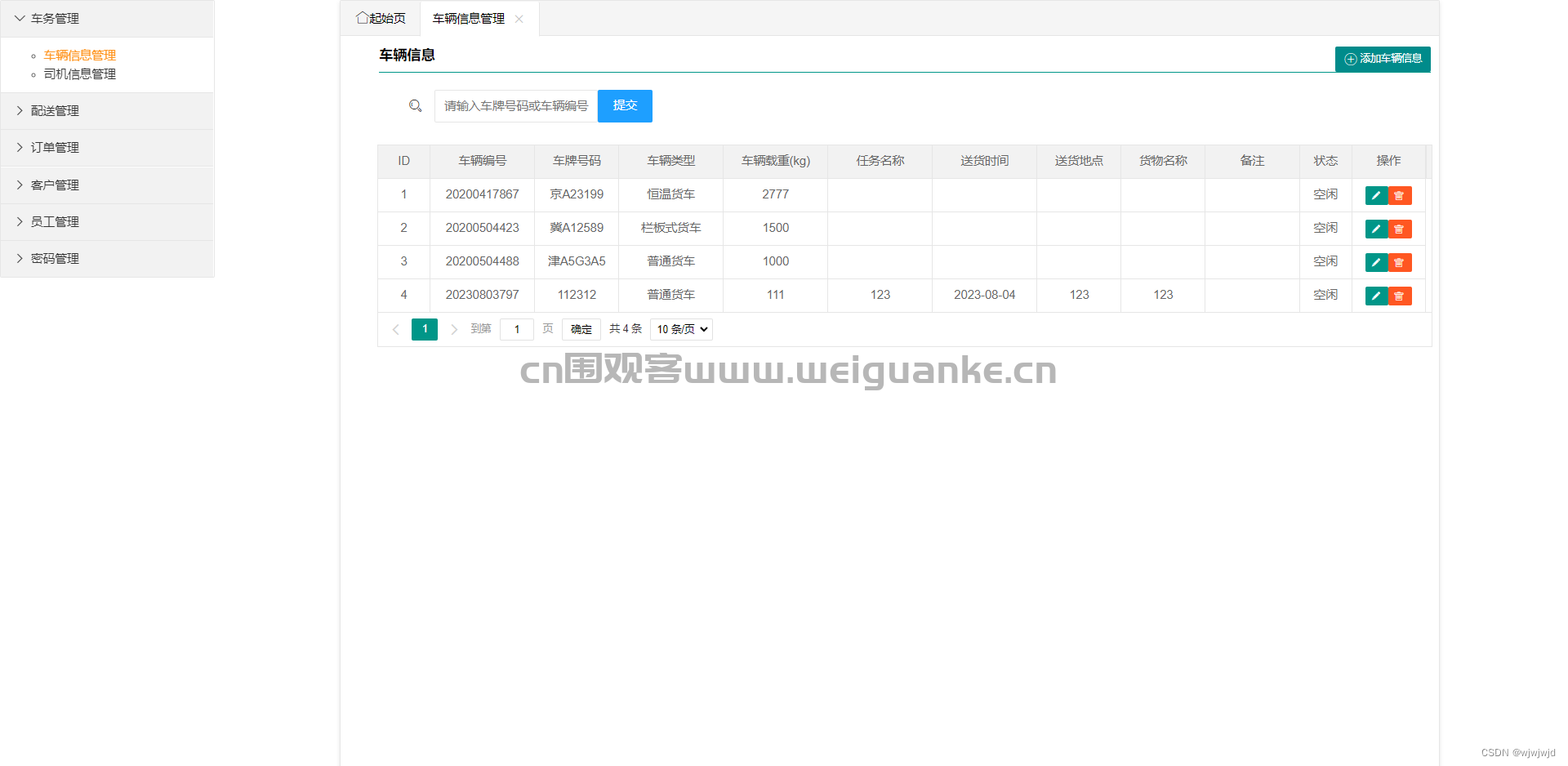
Task: Expand the 配送管理 sidebar section
Action: point(107,110)
